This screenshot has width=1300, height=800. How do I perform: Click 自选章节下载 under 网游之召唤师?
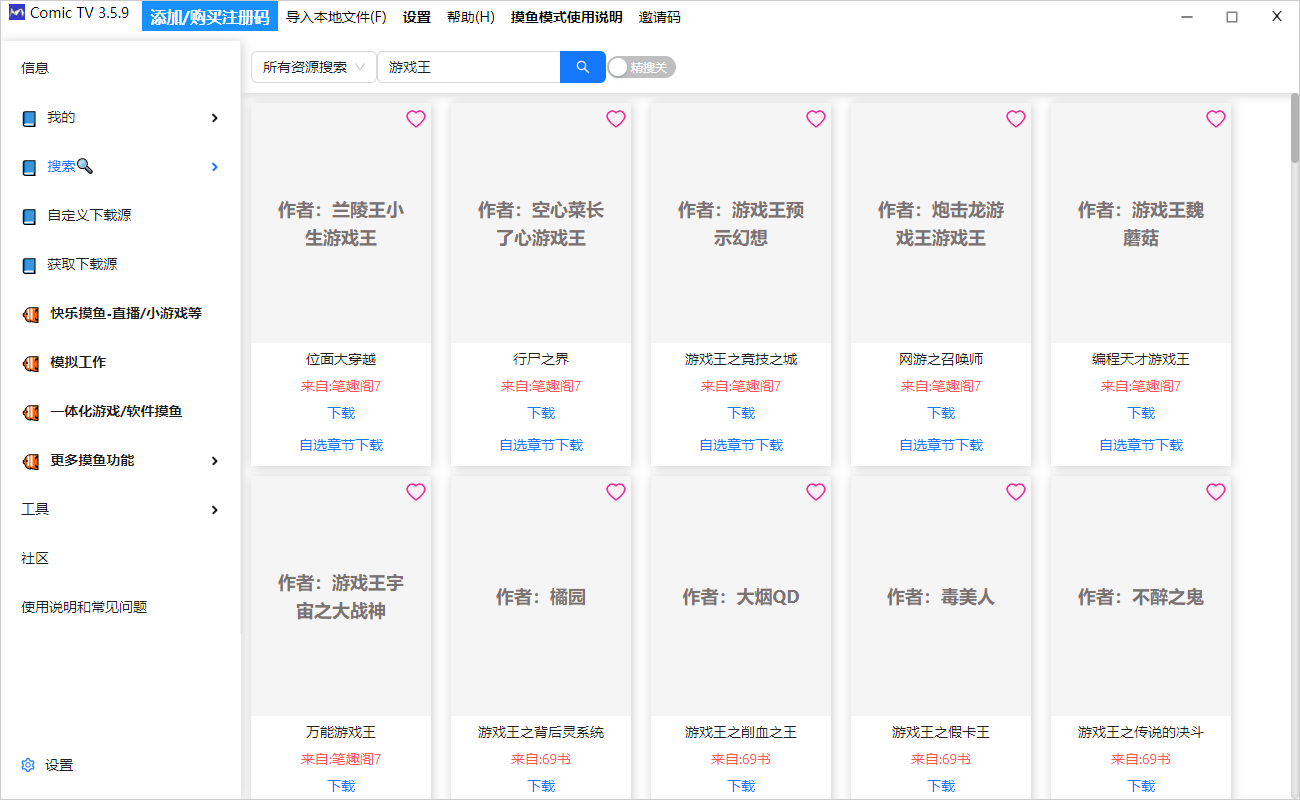pos(941,445)
